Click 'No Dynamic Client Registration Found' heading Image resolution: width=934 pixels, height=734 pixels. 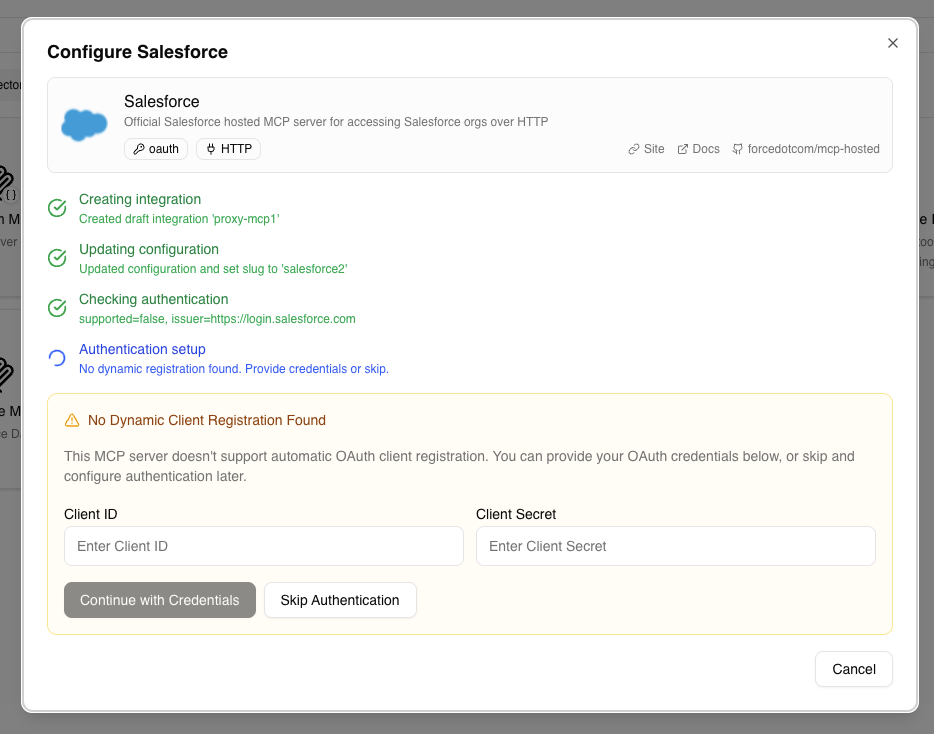tap(207, 421)
